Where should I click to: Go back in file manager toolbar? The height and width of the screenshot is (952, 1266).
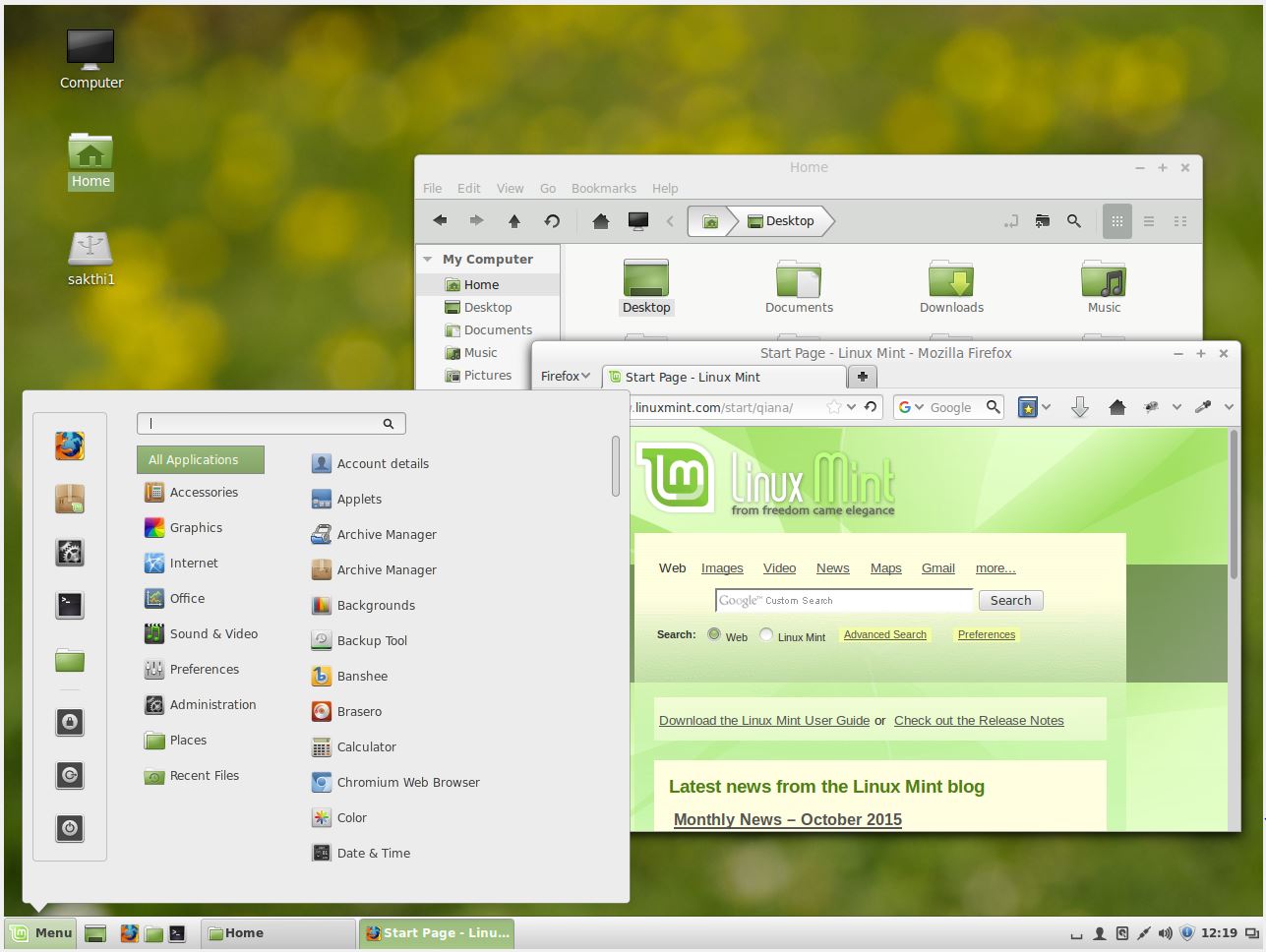point(440,221)
